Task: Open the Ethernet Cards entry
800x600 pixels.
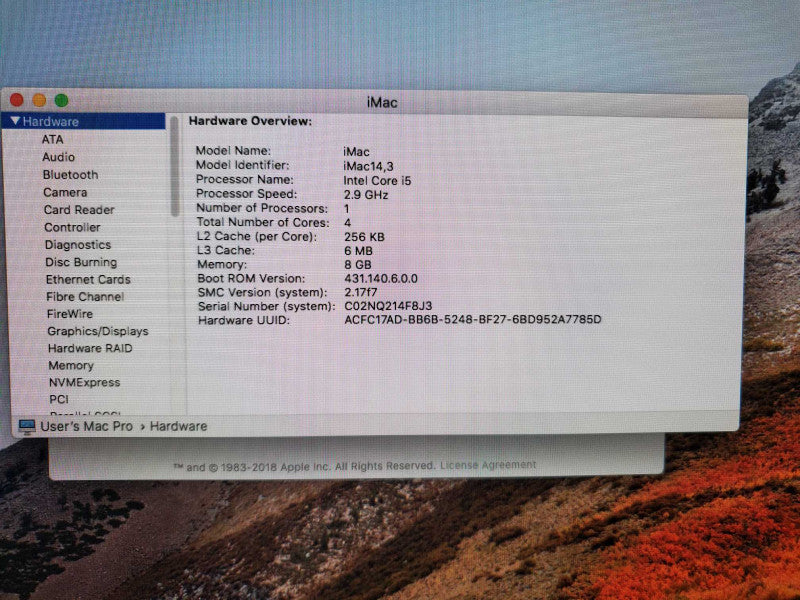Action: click(88, 279)
